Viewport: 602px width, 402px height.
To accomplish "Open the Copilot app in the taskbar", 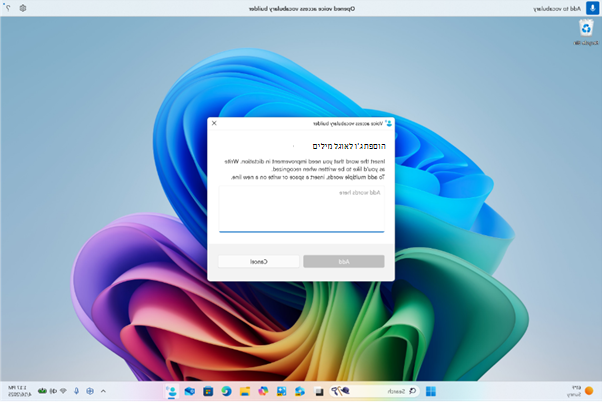I will click(263, 391).
